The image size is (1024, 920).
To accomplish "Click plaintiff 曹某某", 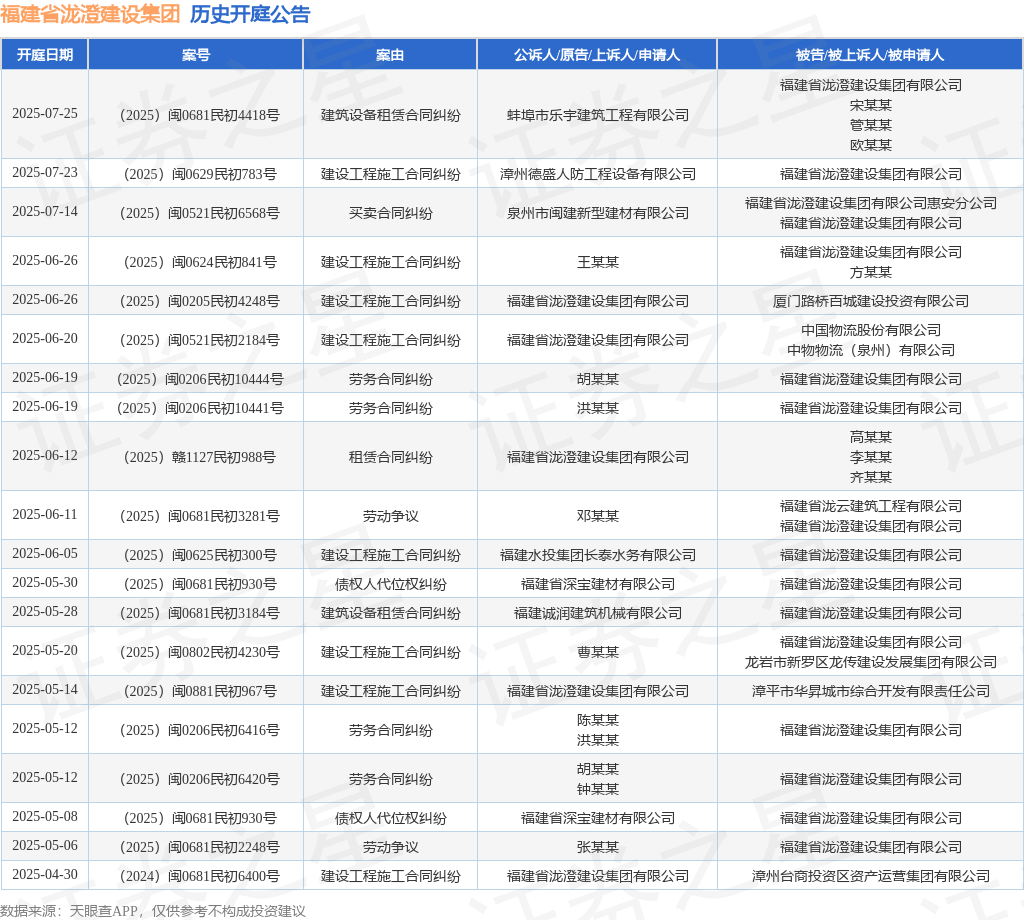I will (598, 652).
